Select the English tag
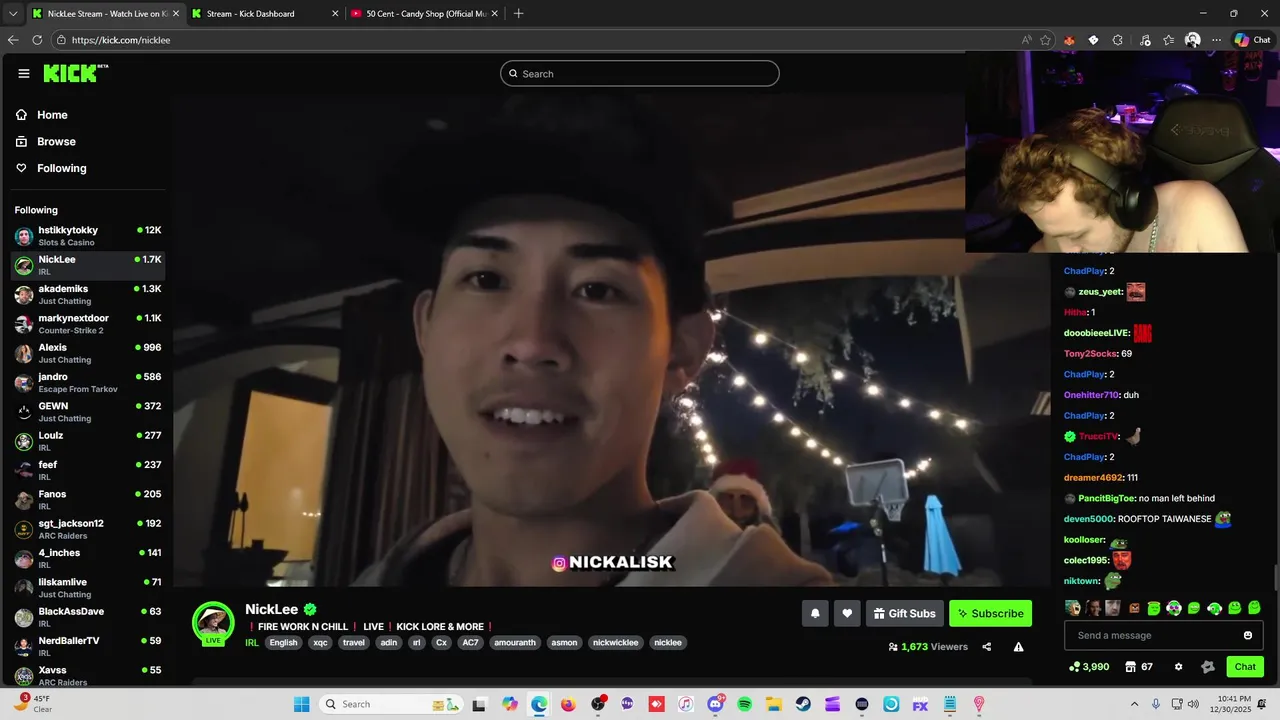This screenshot has height=720, width=1280. point(283,642)
